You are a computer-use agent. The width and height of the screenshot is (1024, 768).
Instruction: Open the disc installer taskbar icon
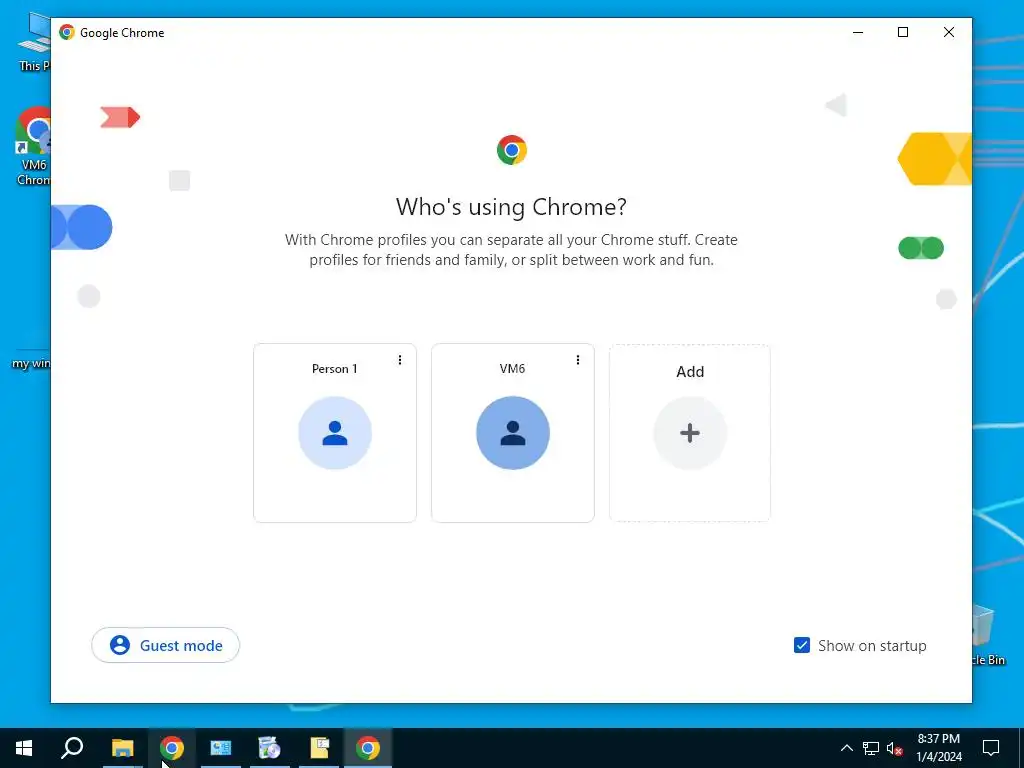pyautogui.click(x=269, y=748)
